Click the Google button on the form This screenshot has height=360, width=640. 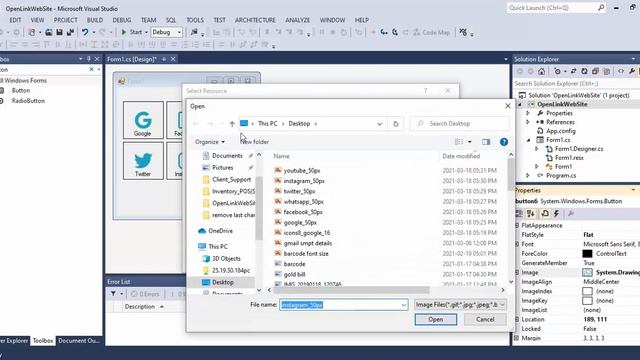click(143, 120)
